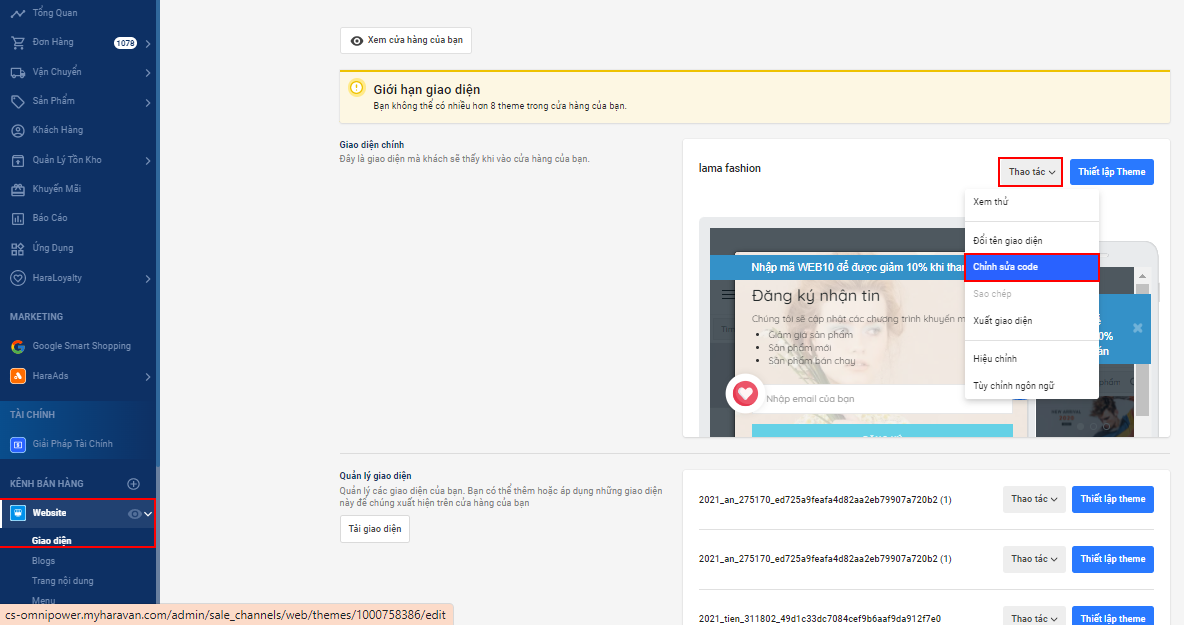Viewport: 1184px width, 625px height.
Task: Click the Ứng Dụng apps icon
Action: tap(17, 248)
